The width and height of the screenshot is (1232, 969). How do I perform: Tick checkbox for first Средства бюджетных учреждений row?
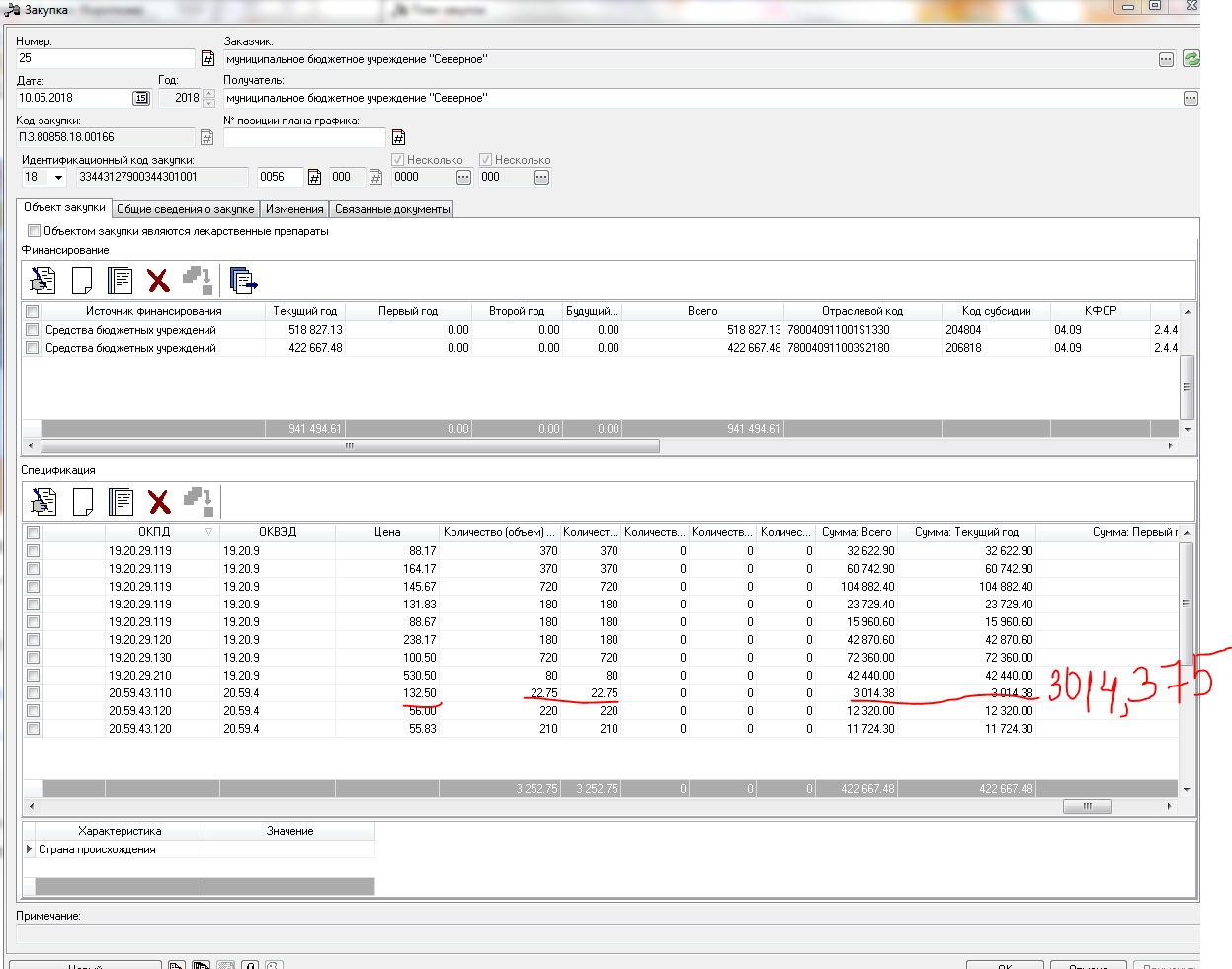33,330
